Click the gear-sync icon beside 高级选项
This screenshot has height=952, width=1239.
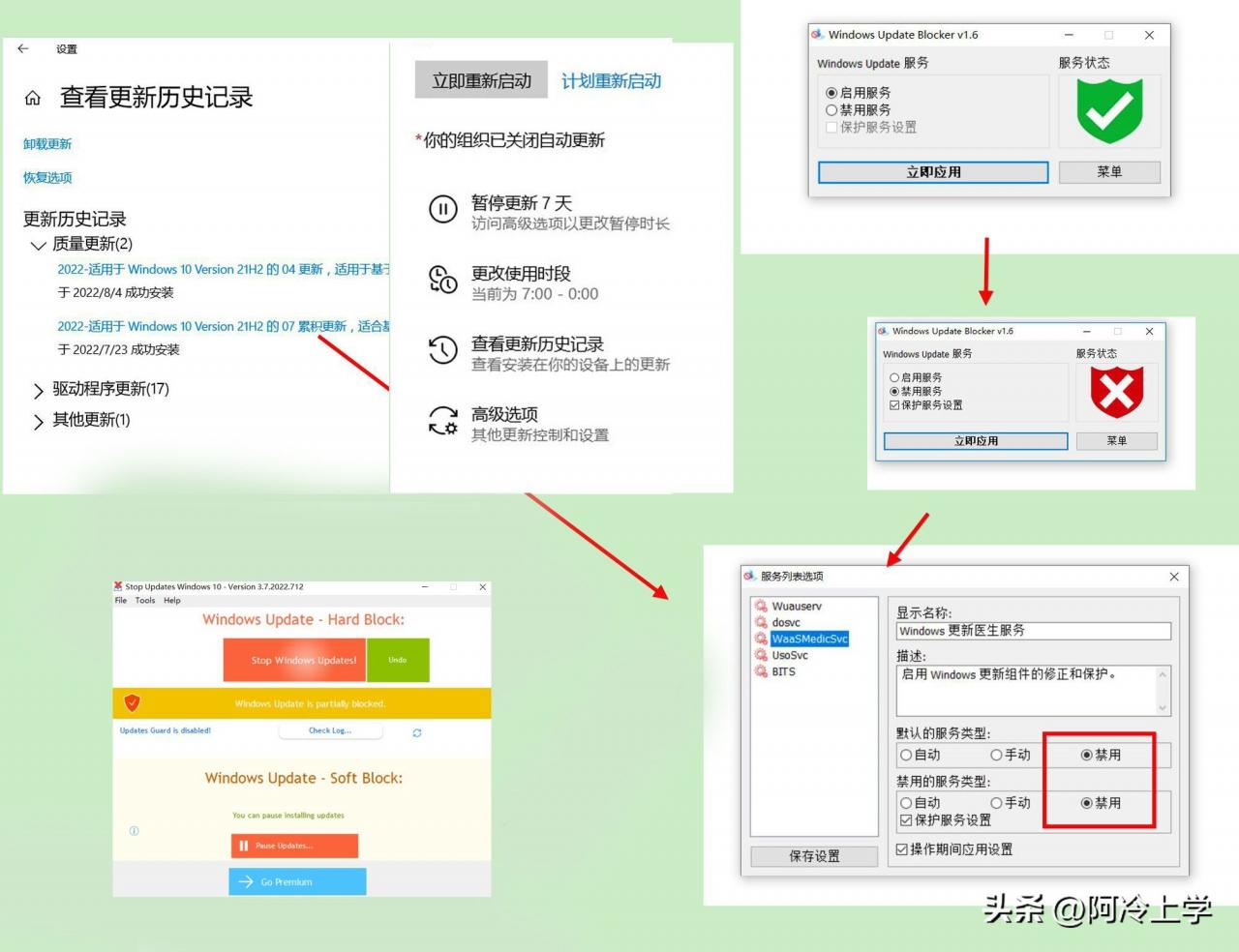[x=443, y=421]
